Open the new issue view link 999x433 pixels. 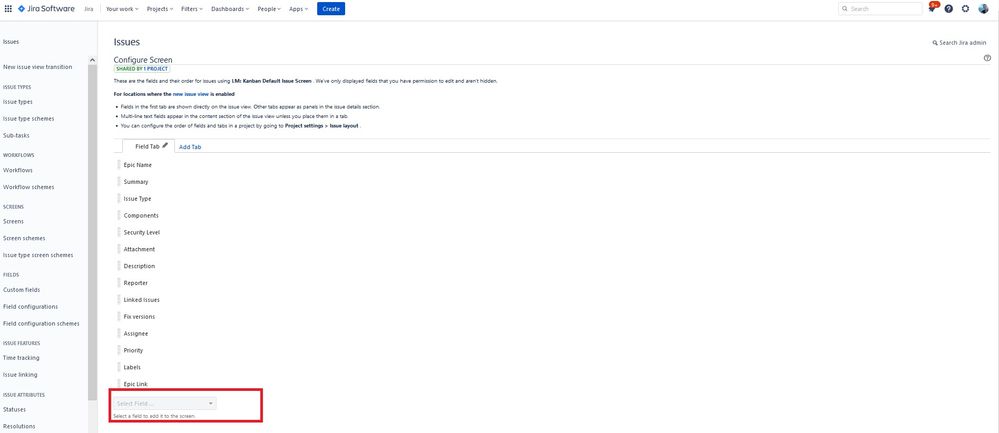coord(190,94)
